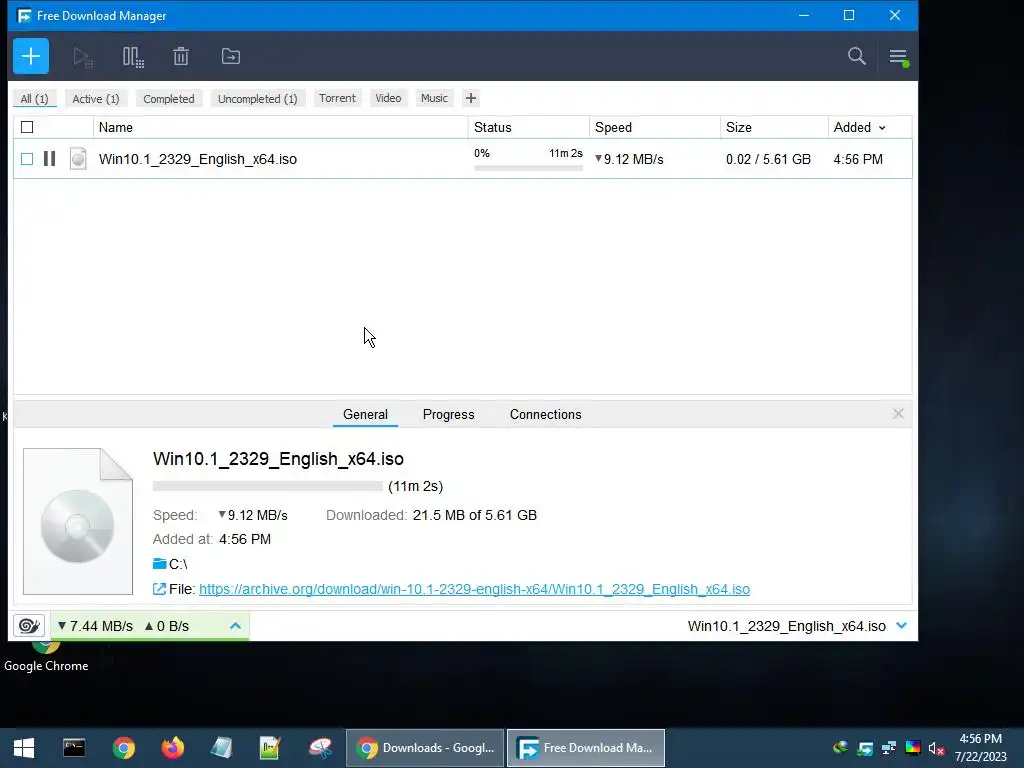Image resolution: width=1024 pixels, height=768 pixels.
Task: Click the disc file icon in the download row
Action: [78, 159]
